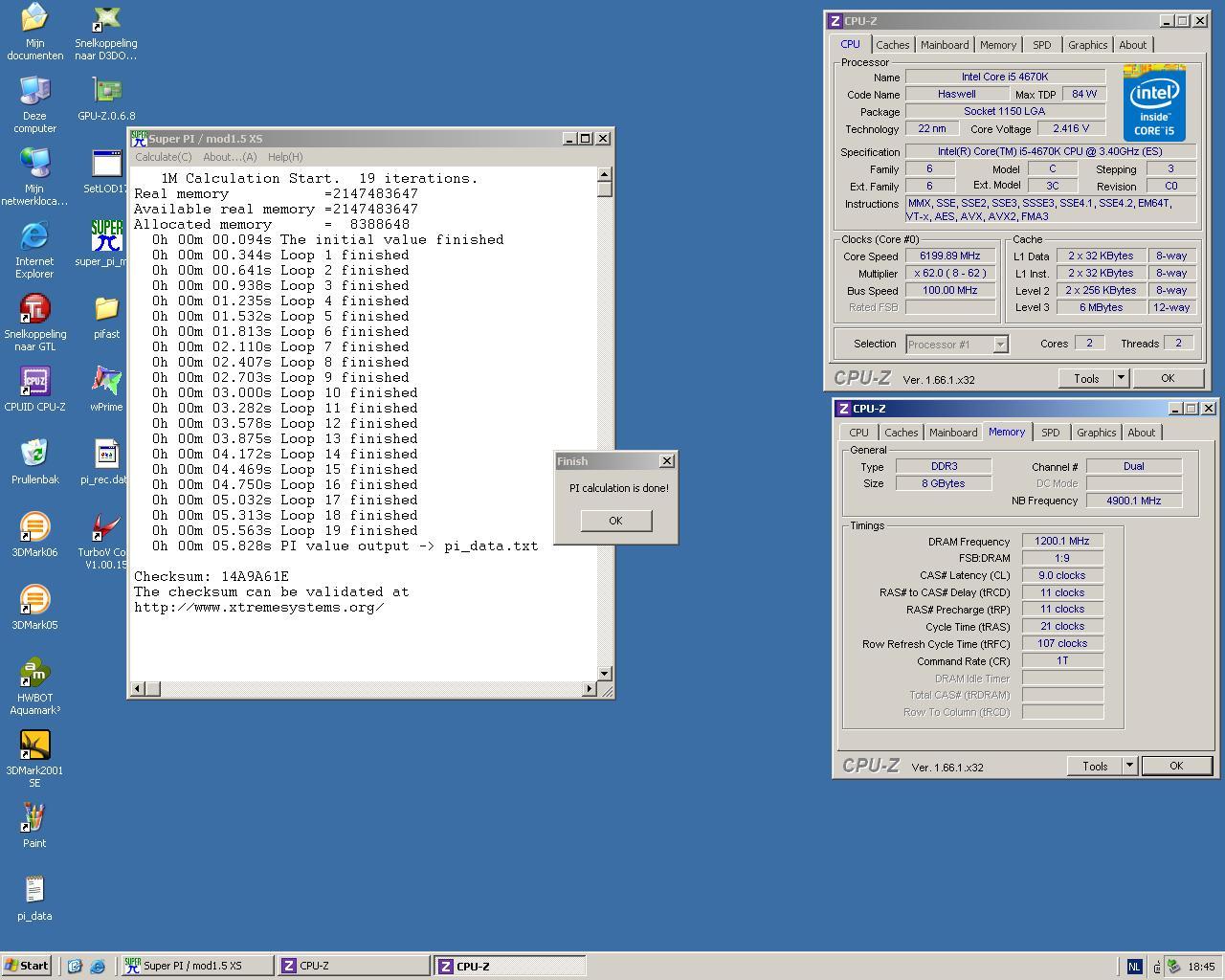The image size is (1225, 980).
Task: Click Super PI horizontal scrollbar right arrow
Action: pyautogui.click(x=589, y=688)
